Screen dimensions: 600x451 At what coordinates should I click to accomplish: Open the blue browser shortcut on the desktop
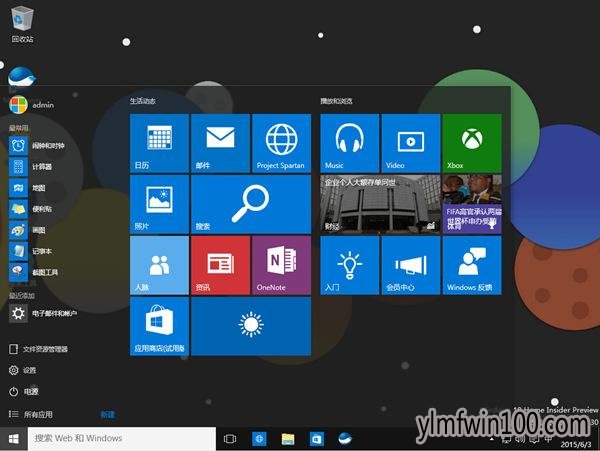pos(22,77)
